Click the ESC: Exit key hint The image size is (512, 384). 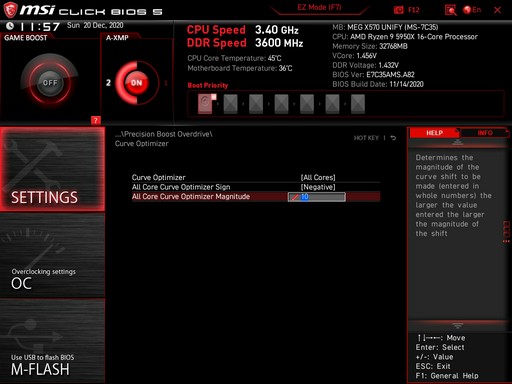coord(433,366)
